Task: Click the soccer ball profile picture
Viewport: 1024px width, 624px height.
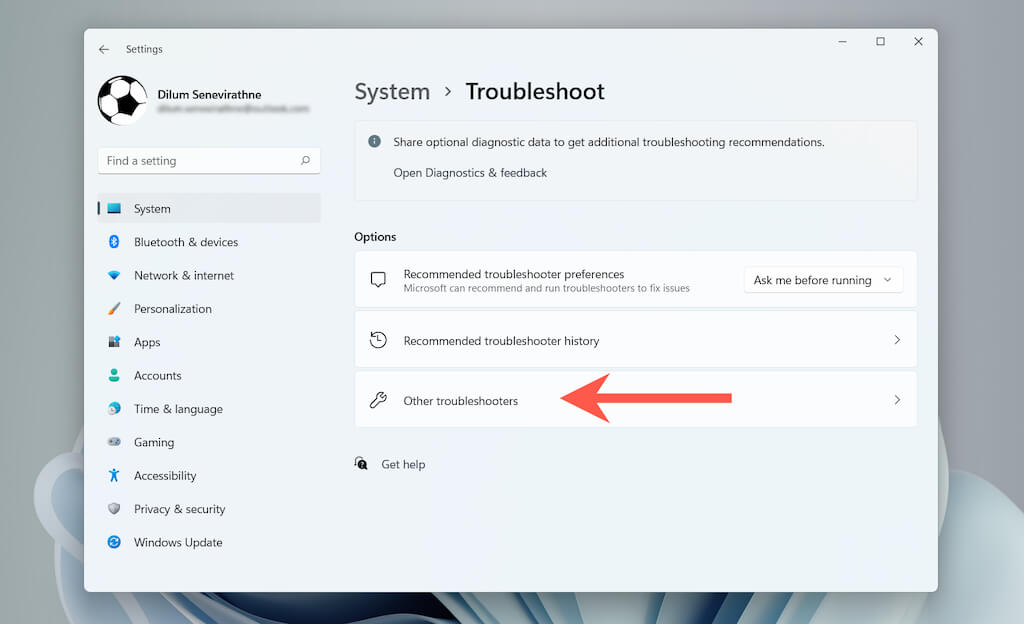Action: (122, 101)
